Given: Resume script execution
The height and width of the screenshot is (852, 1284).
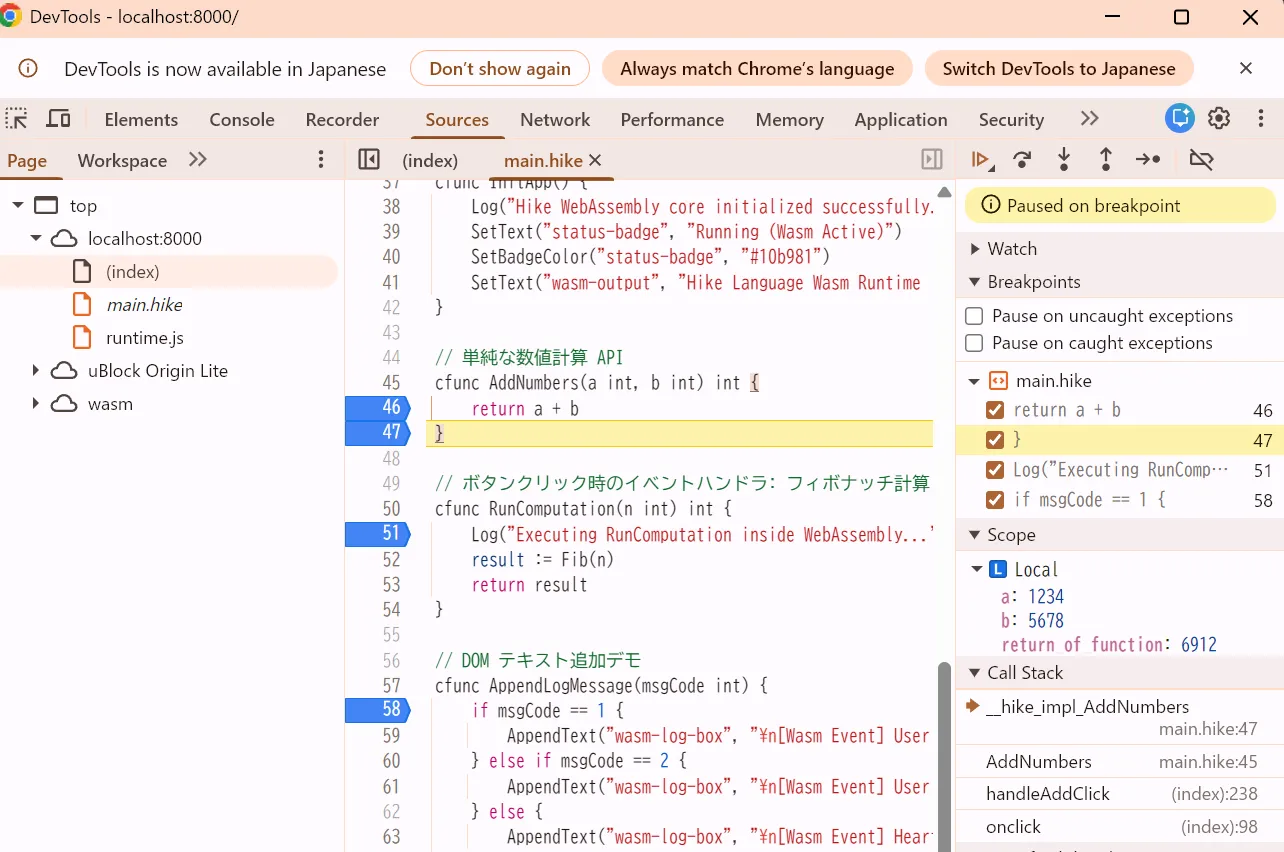Looking at the screenshot, I should [981, 159].
